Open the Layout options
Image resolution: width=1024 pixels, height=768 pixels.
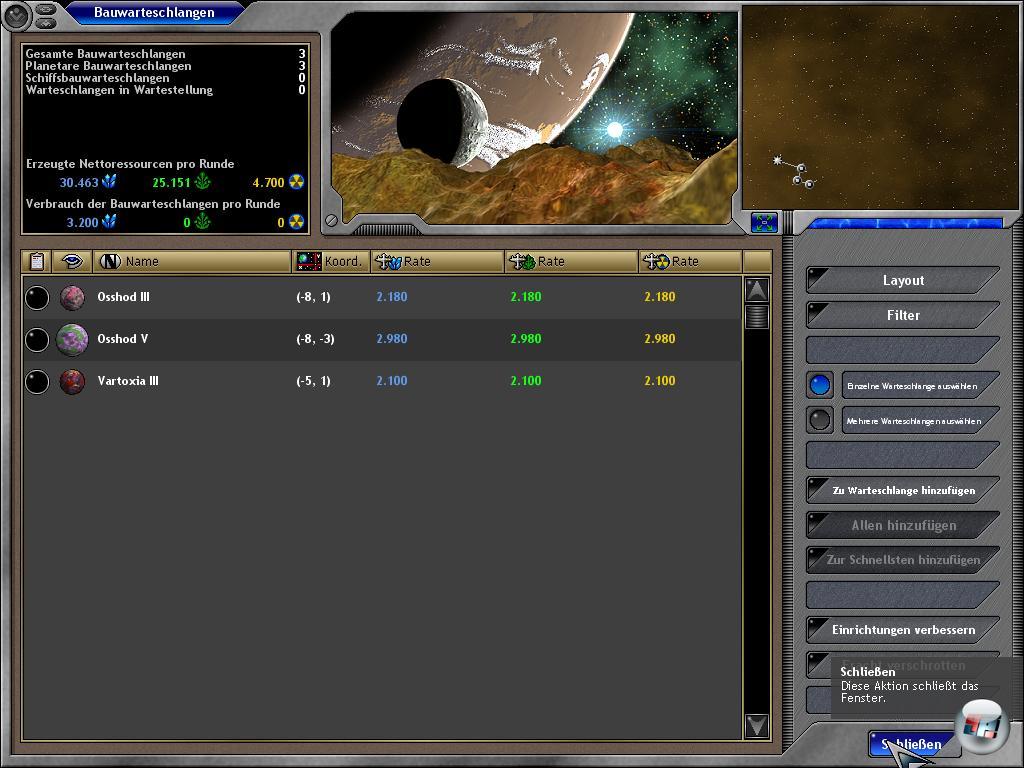point(903,280)
